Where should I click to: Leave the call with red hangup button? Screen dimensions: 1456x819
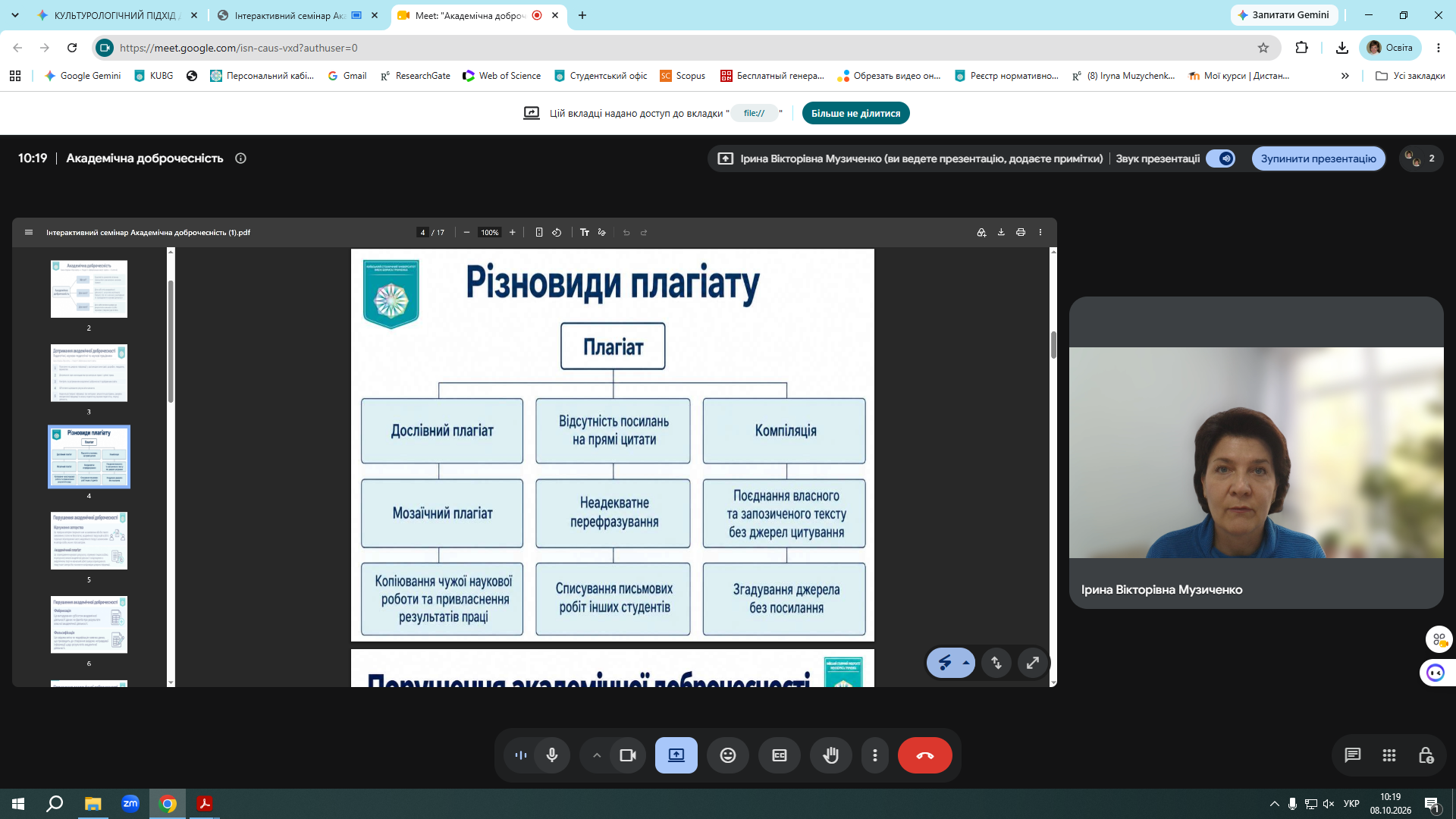[x=925, y=755]
